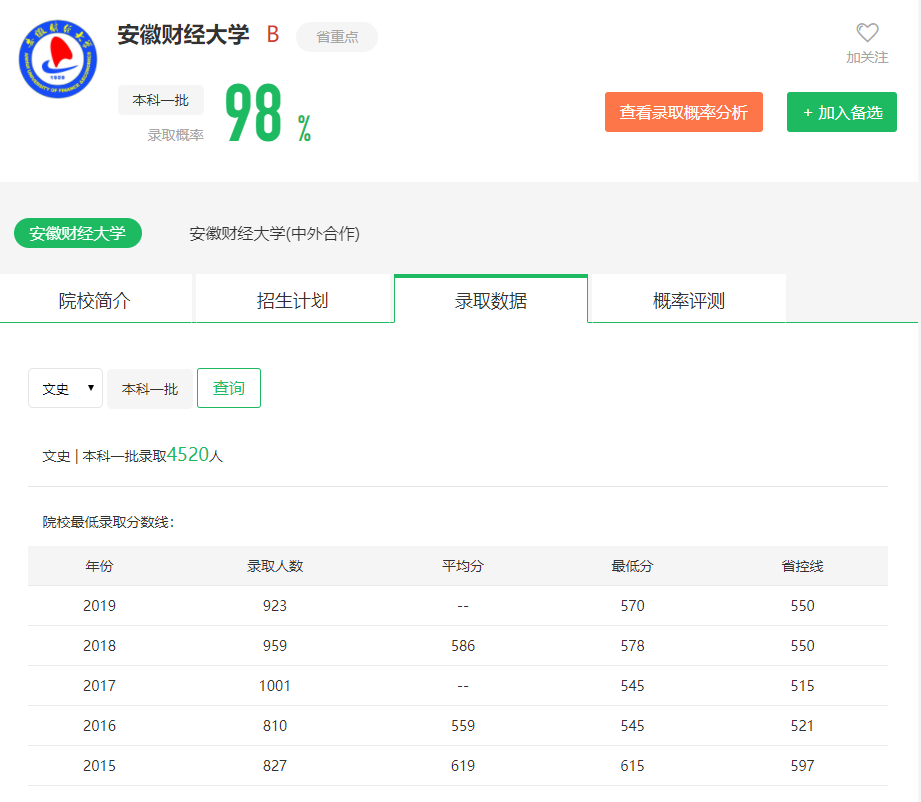The image size is (921, 802).
Task: Click 810 admitted count for 2016
Action: [x=275, y=726]
